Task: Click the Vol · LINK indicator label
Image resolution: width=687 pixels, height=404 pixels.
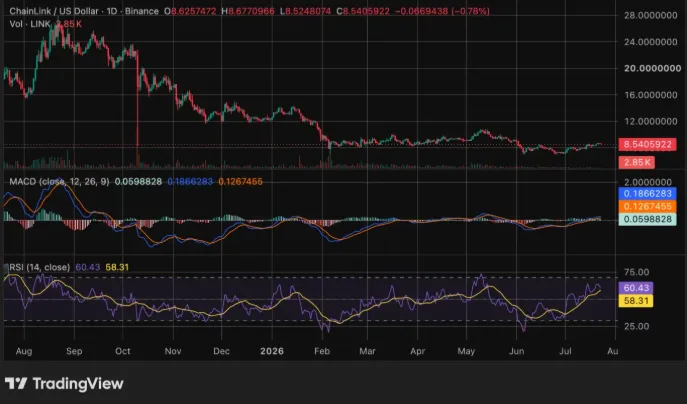Action: (x=30, y=24)
